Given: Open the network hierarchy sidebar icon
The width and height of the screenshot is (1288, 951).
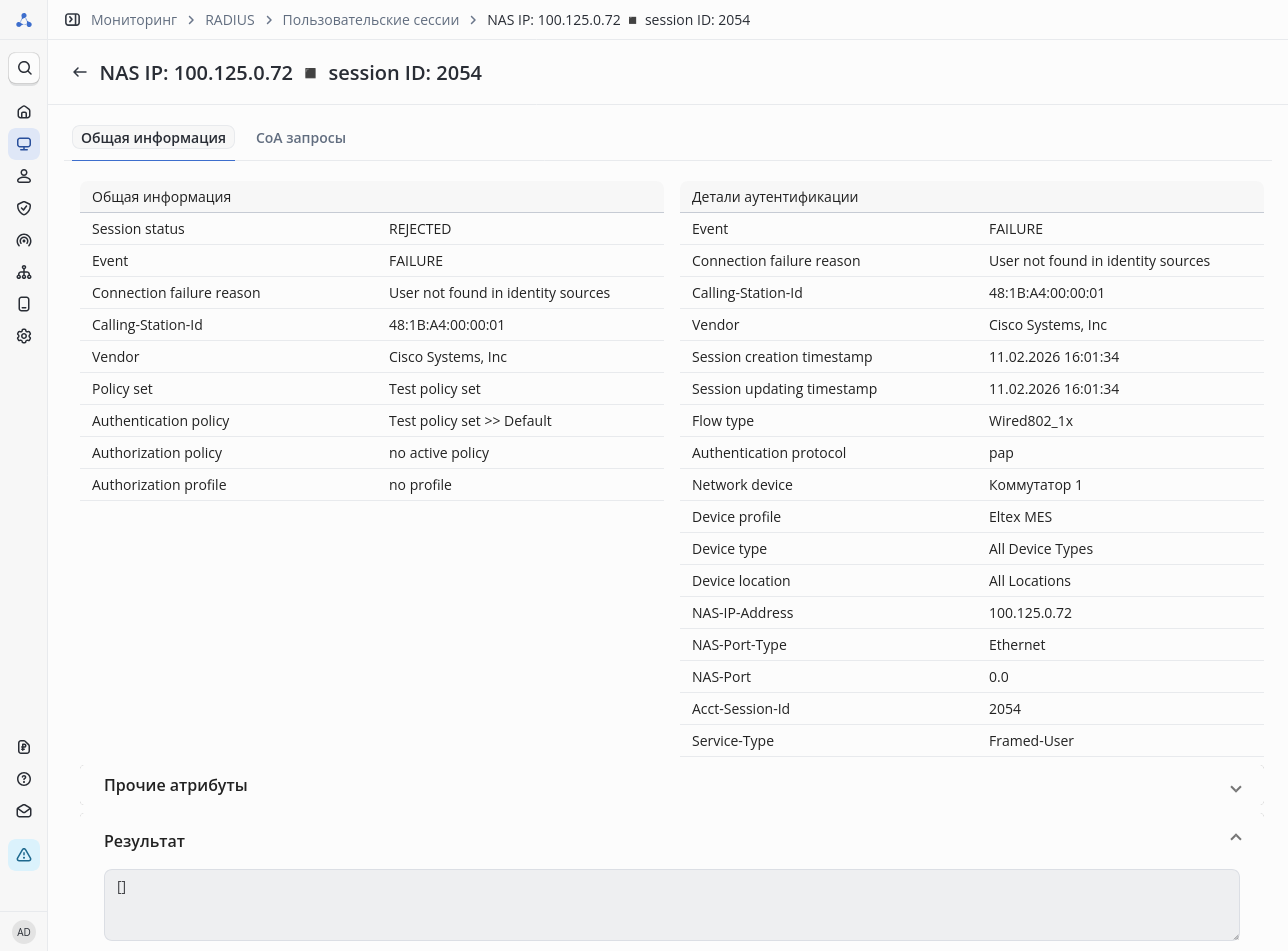Looking at the screenshot, I should [24, 272].
